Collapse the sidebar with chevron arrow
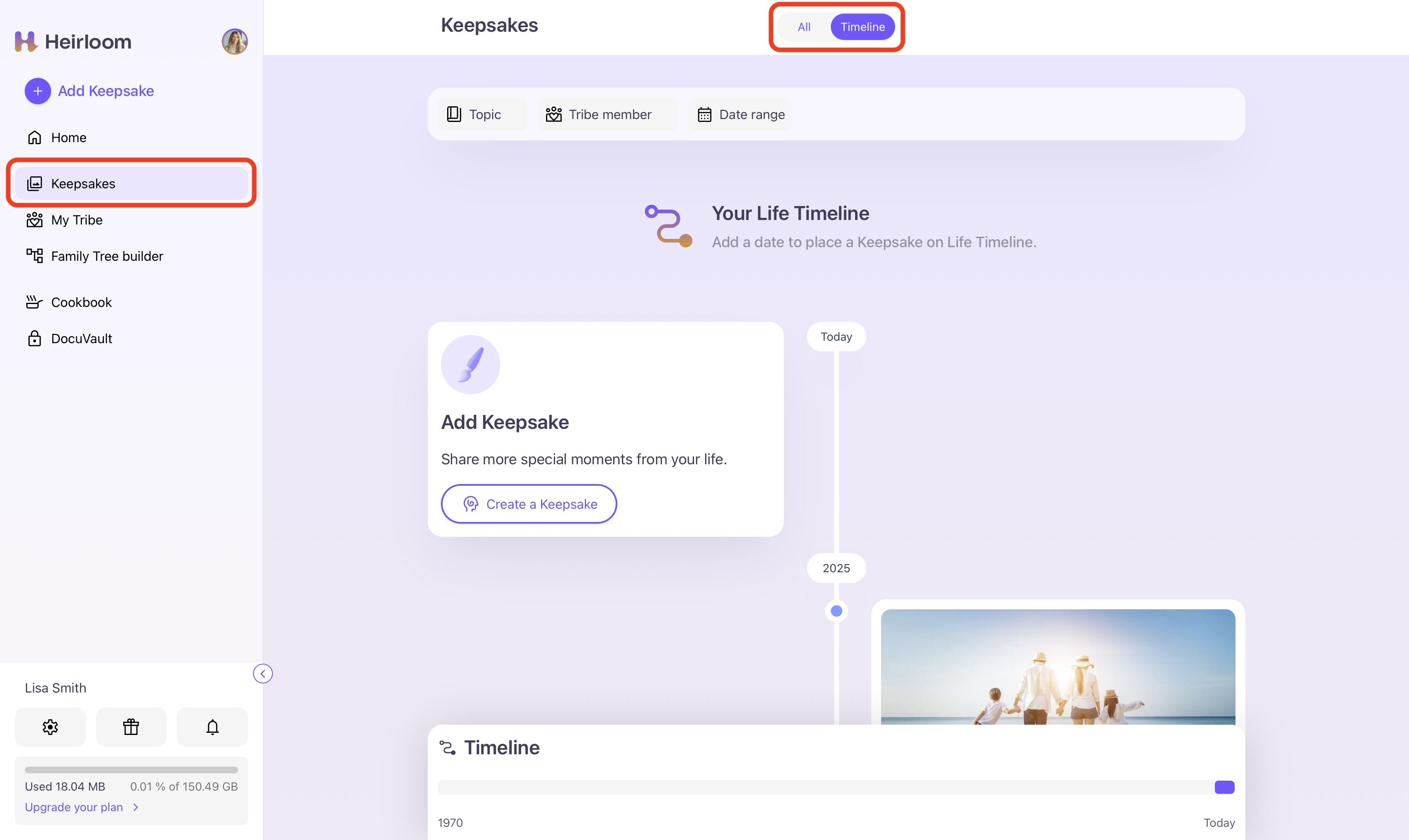Viewport: 1409px width, 840px height. tap(263, 674)
